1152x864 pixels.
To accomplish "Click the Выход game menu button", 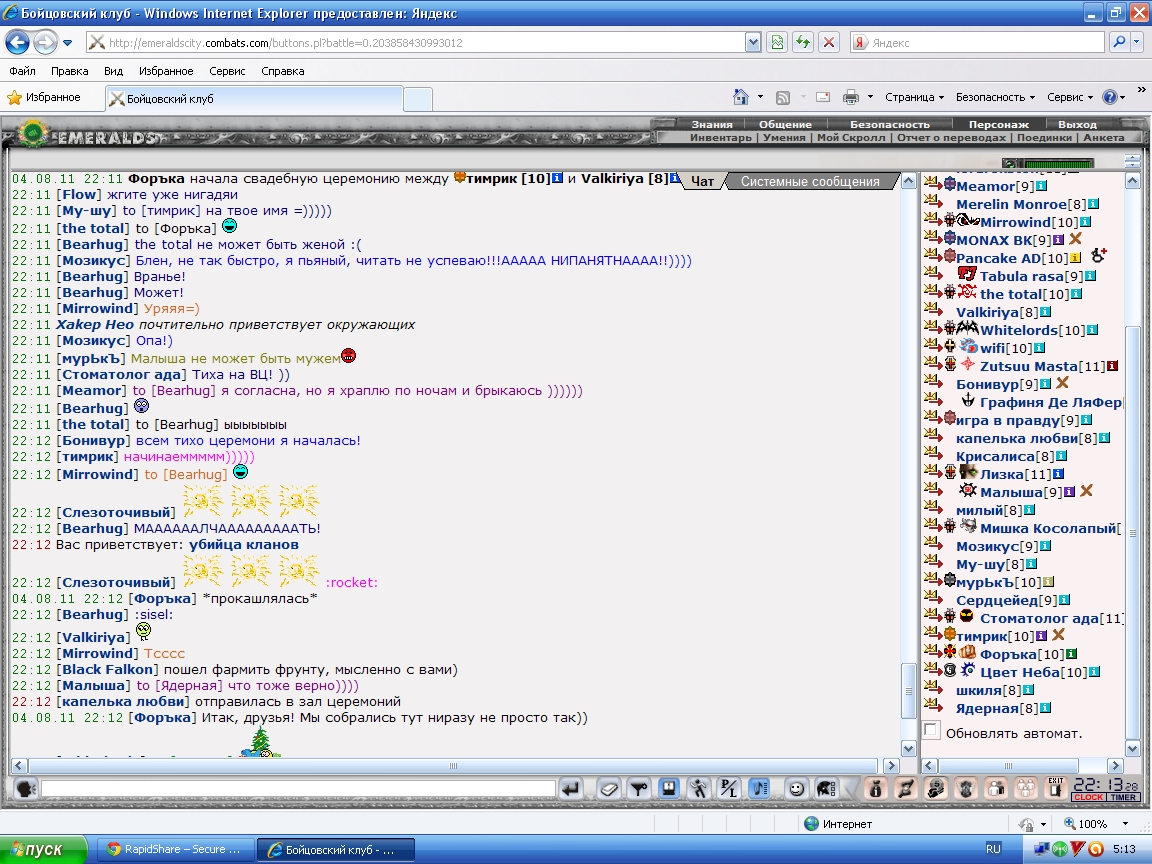I will coord(1077,124).
